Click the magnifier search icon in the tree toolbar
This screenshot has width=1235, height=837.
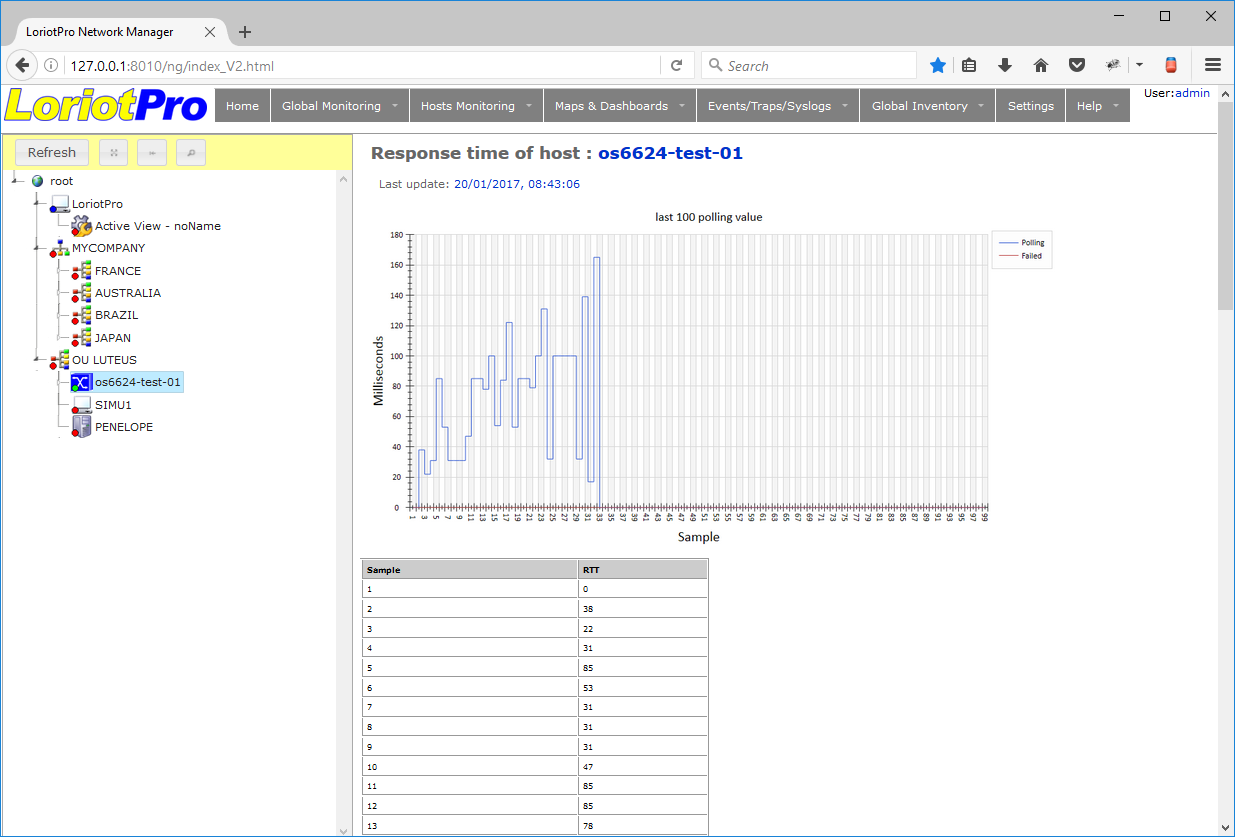[190, 152]
